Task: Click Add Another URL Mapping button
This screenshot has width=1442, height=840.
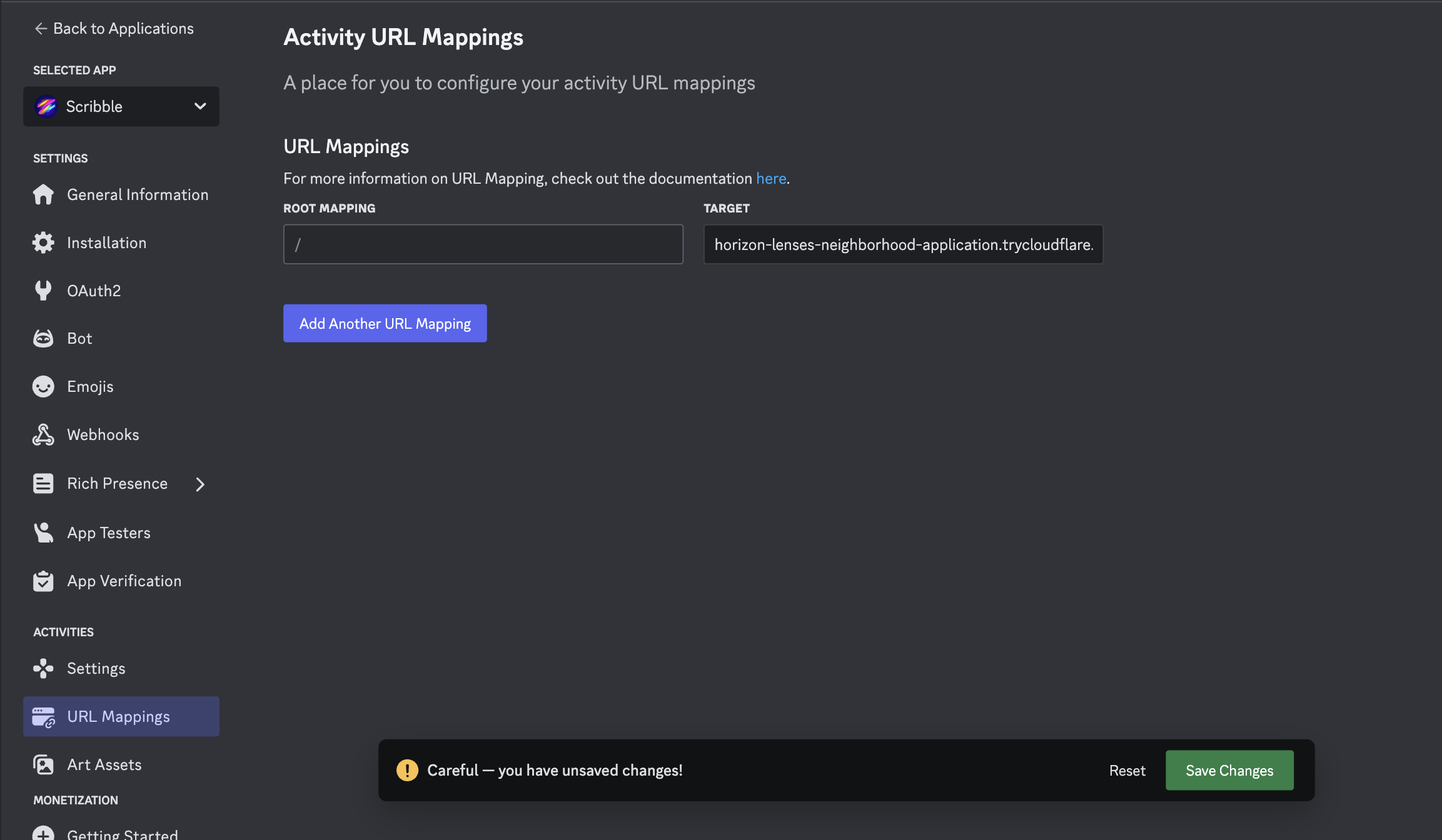Action: pos(385,323)
